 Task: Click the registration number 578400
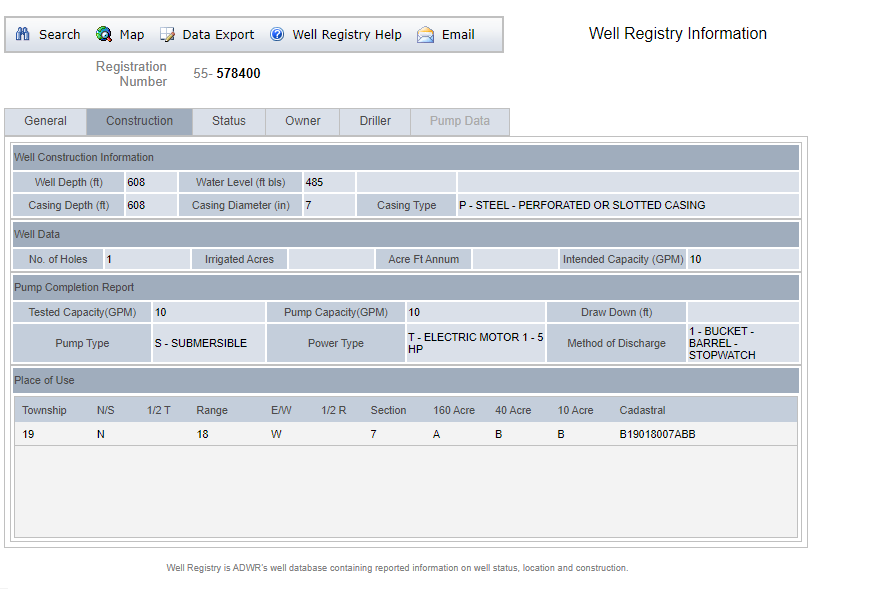pyautogui.click(x=238, y=74)
